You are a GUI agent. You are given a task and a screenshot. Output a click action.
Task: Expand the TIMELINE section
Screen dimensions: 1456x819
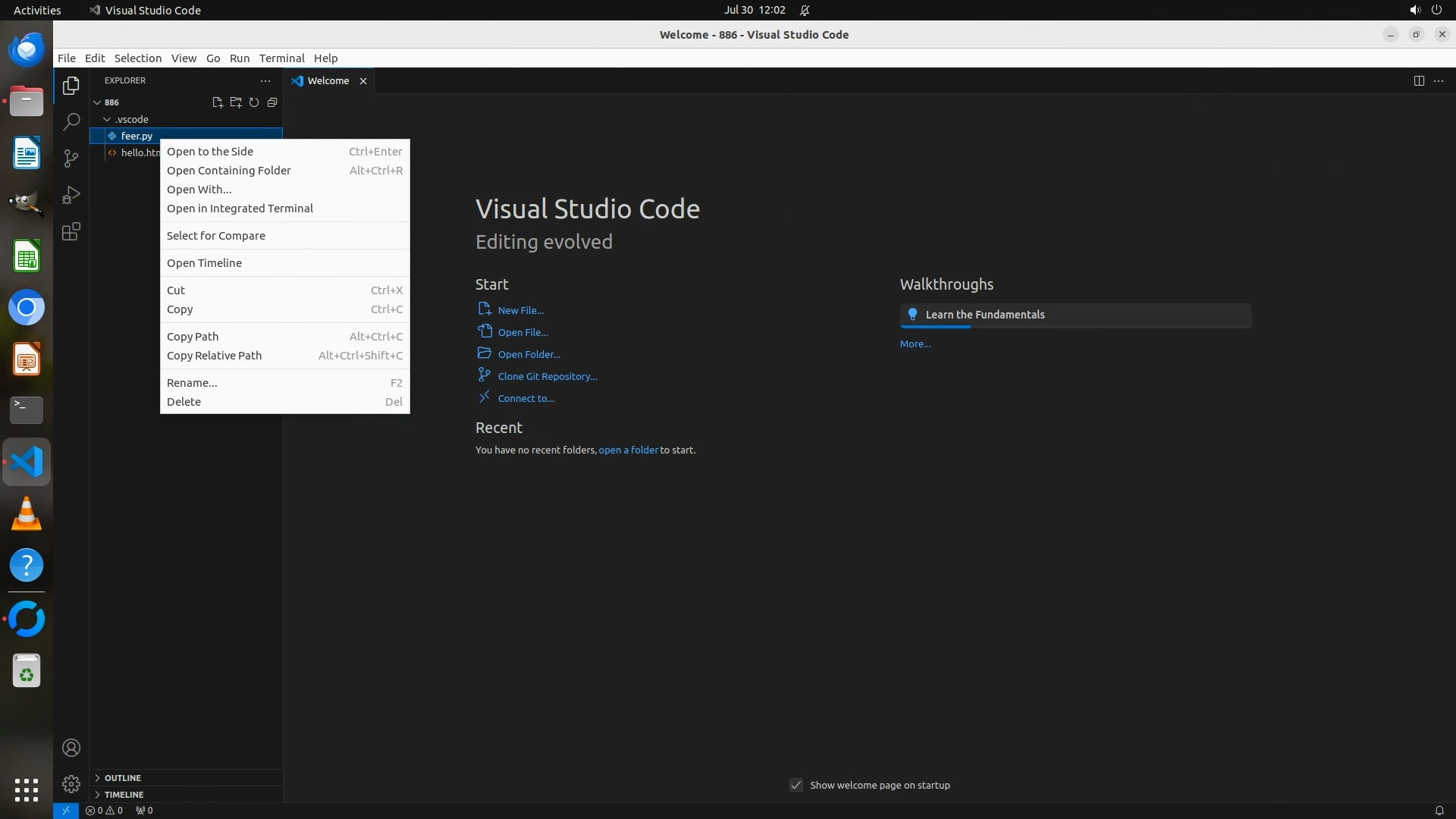tap(124, 795)
